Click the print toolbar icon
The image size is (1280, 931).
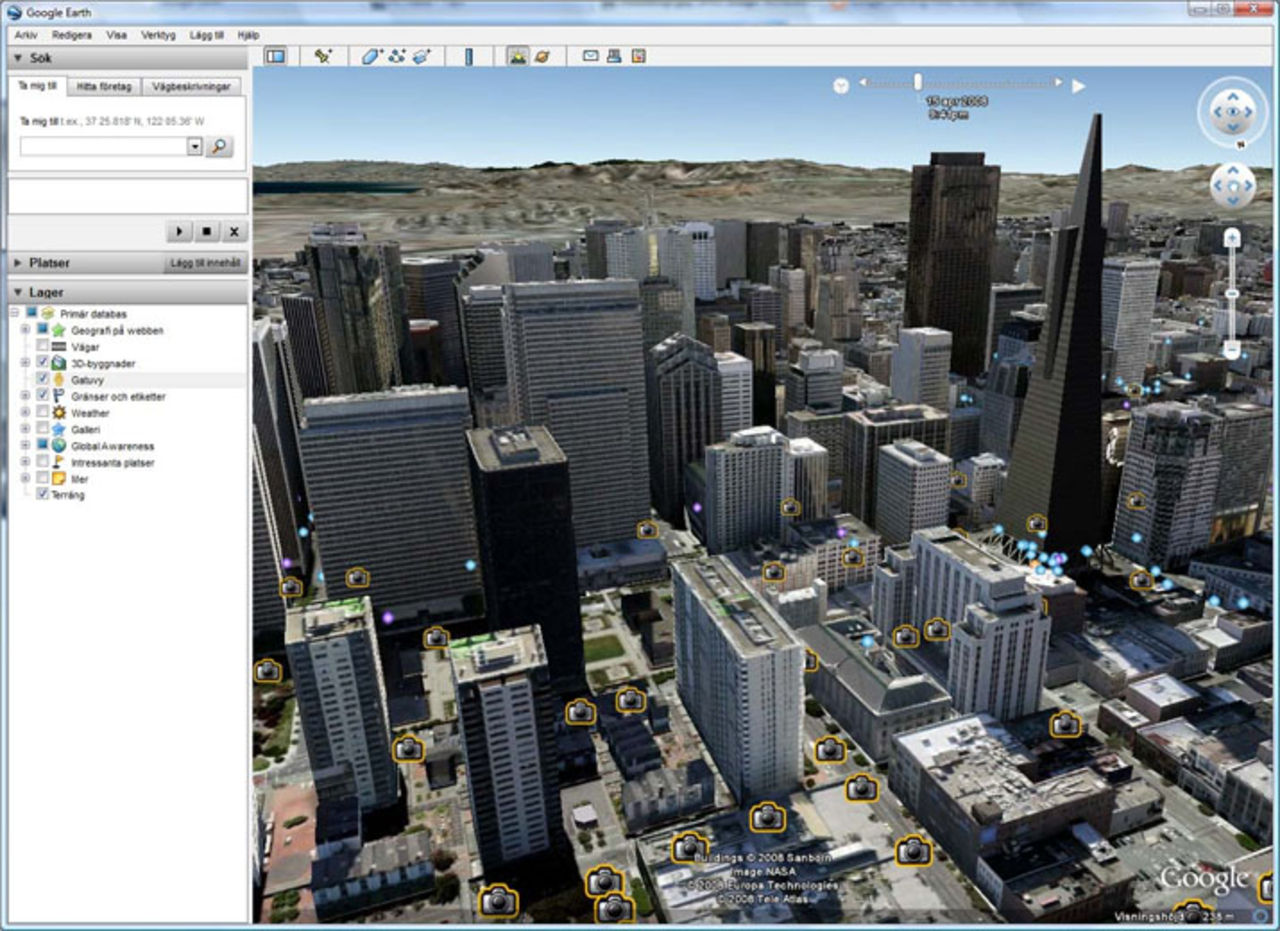point(614,56)
